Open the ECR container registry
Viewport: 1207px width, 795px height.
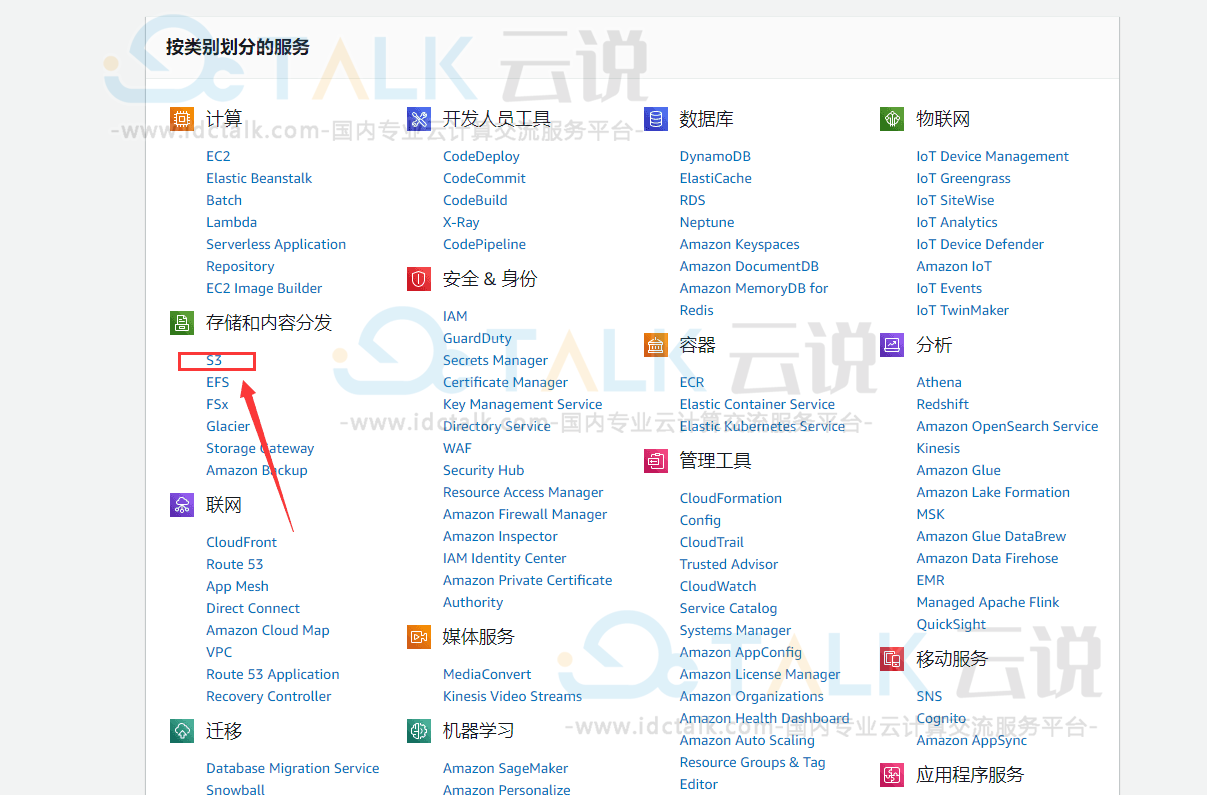tap(692, 382)
